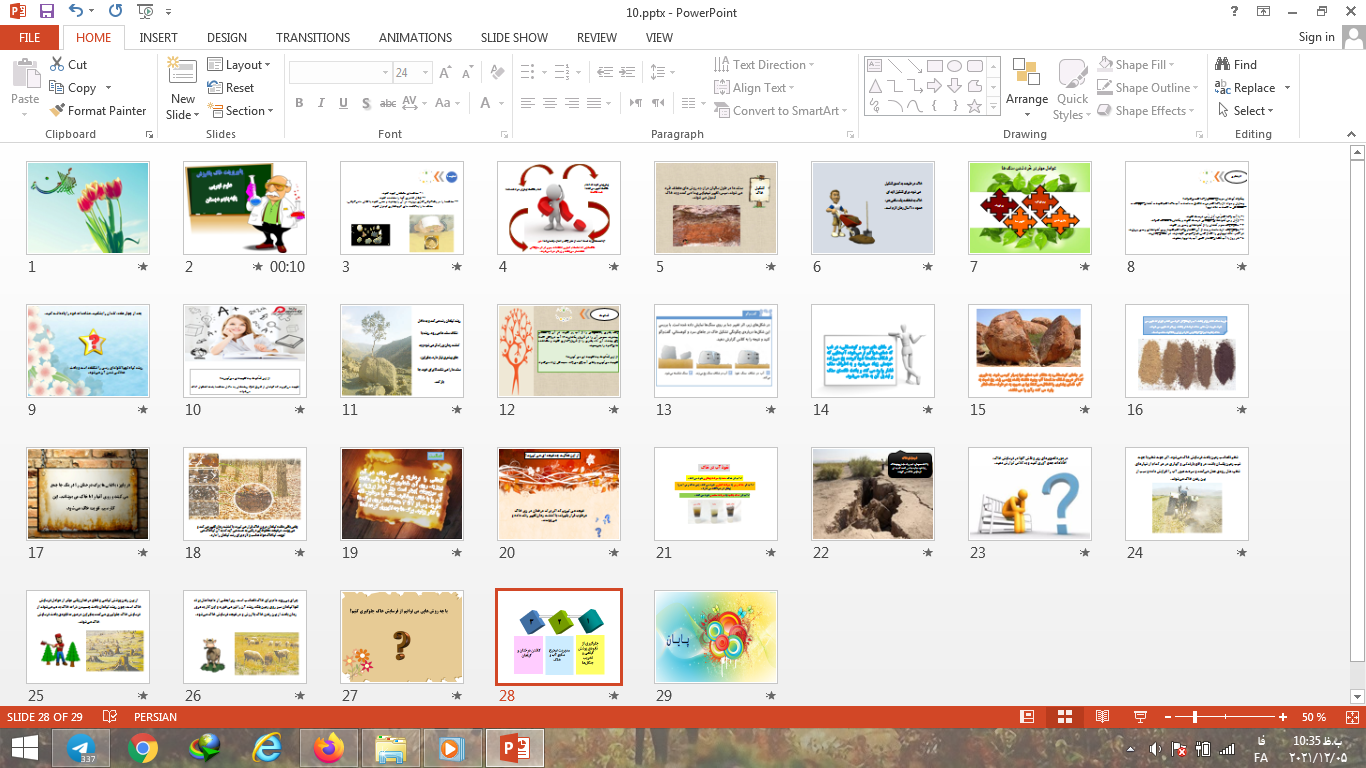This screenshot has height=768, width=1366.
Task: Open the Arrange objects icon
Action: tap(1026, 74)
